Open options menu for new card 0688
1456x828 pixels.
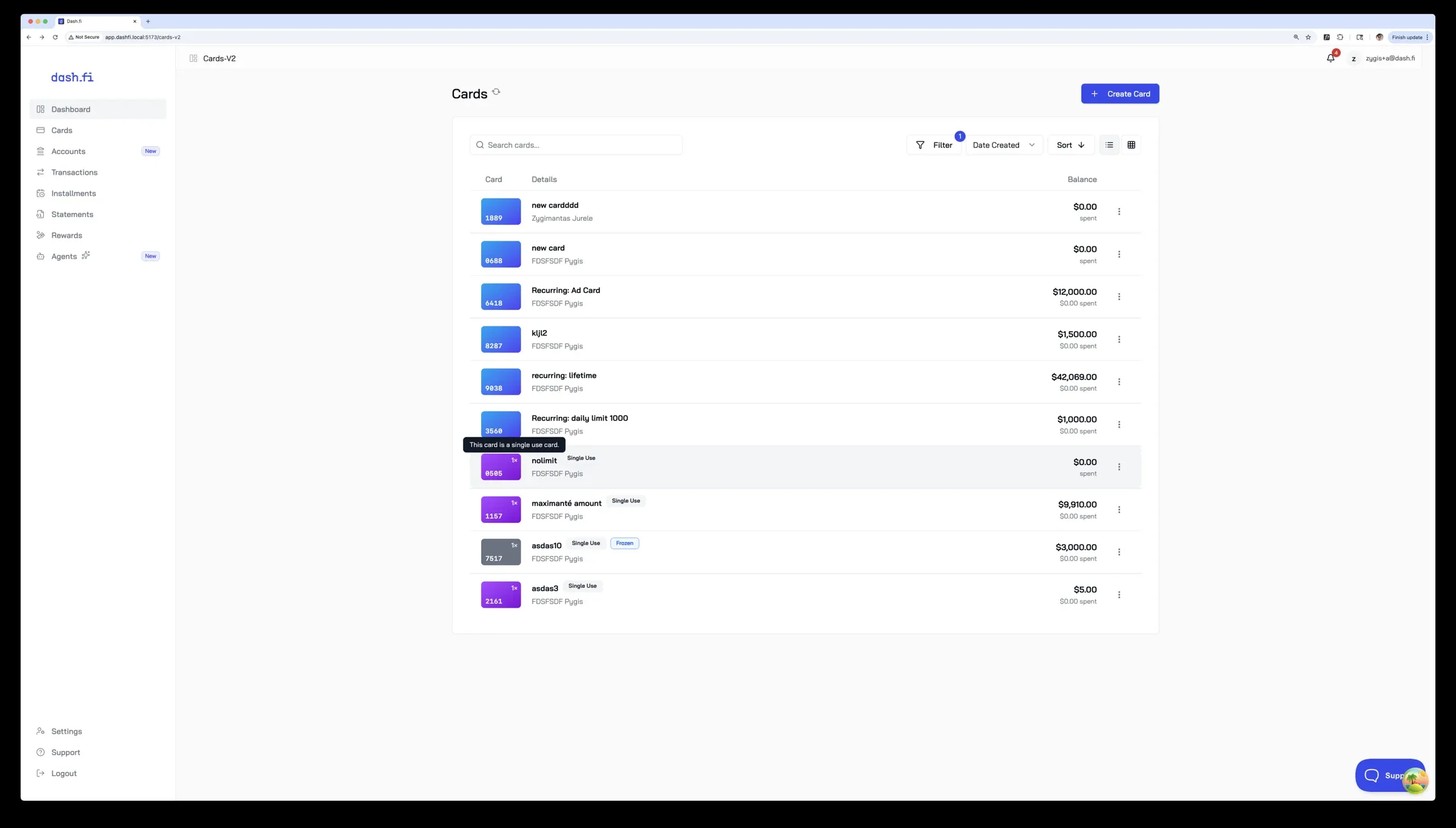point(1119,254)
